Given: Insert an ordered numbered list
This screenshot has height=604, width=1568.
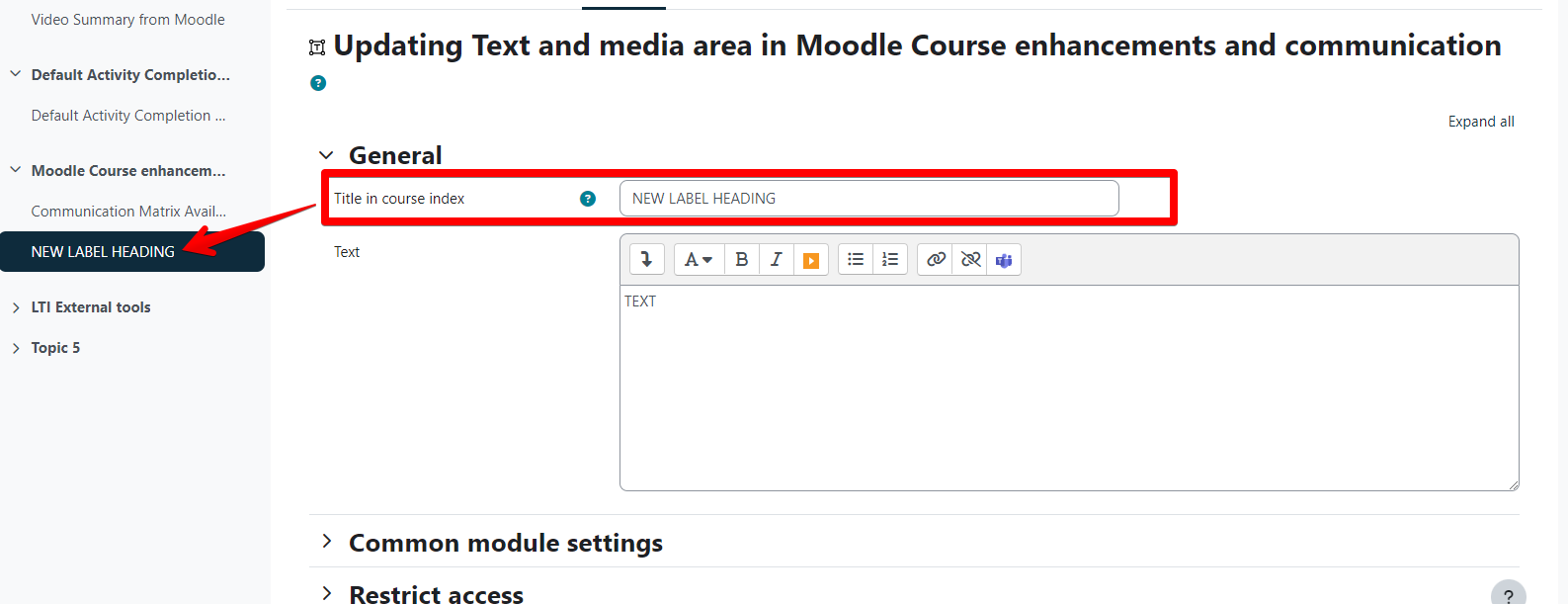Looking at the screenshot, I should (x=890, y=259).
